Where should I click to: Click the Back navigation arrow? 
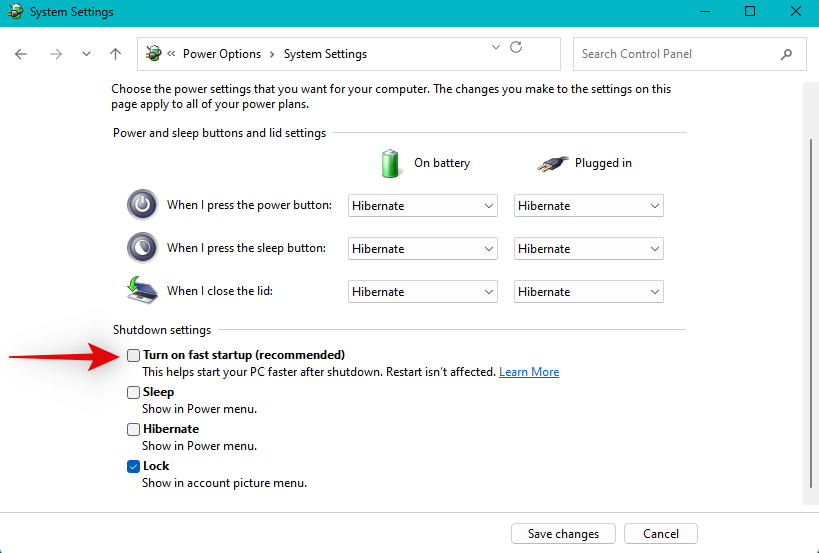click(x=21, y=54)
